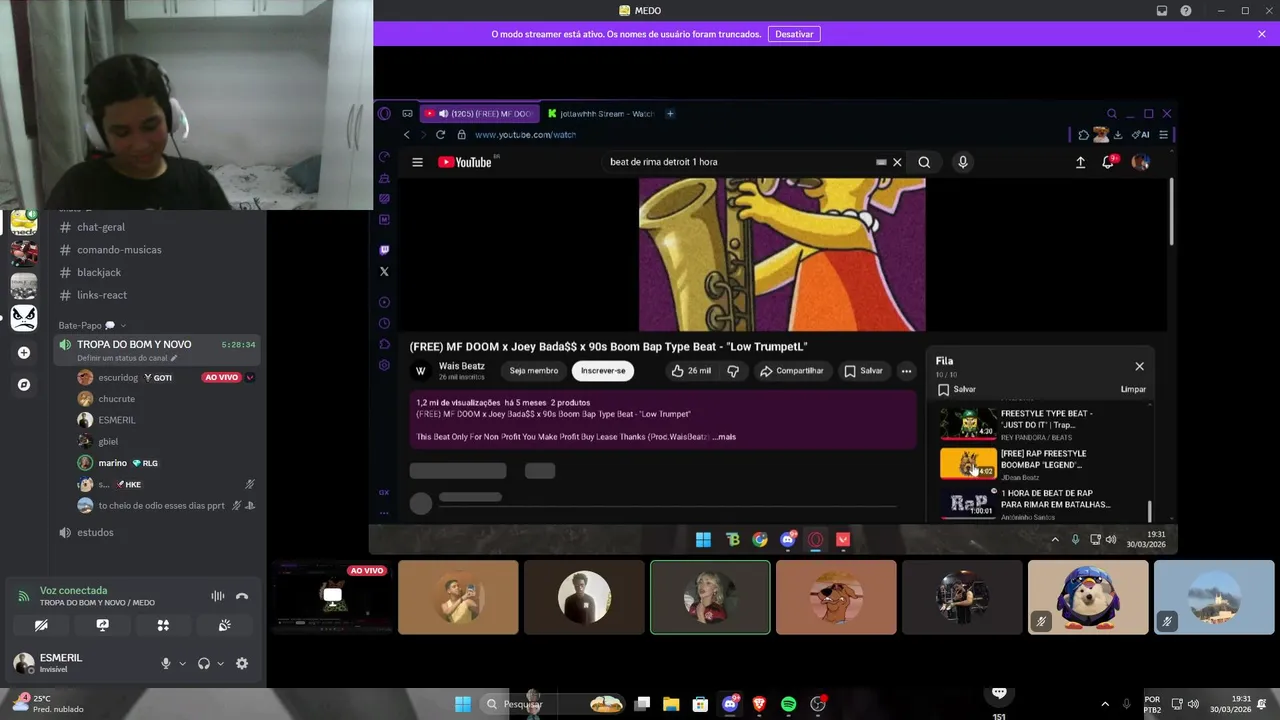Screen dimensions: 1280x720
Task: Open the soundboard in Discord voice panel
Action: [225, 625]
